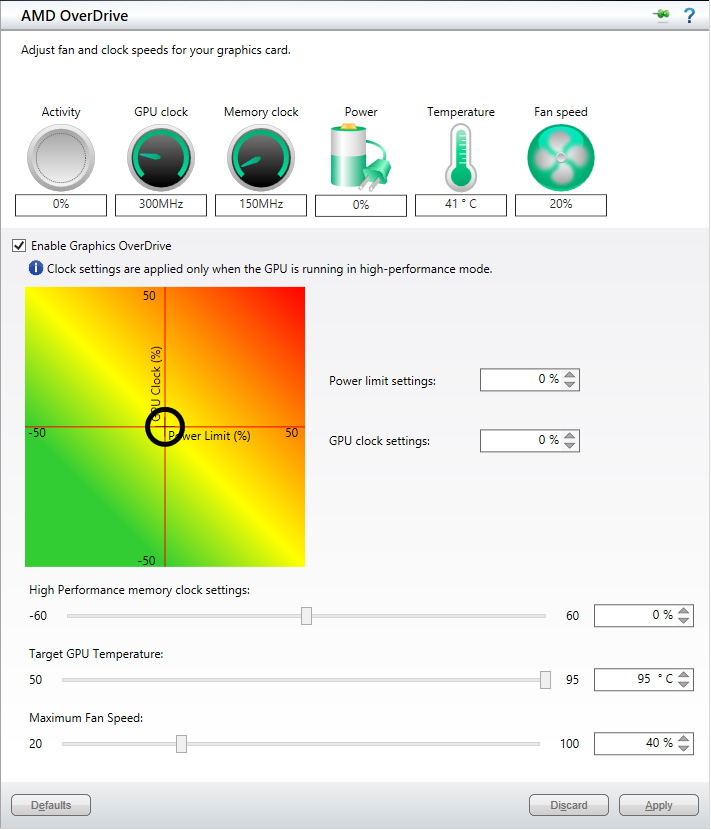Increase Power limit settings with up arrow

(570, 375)
